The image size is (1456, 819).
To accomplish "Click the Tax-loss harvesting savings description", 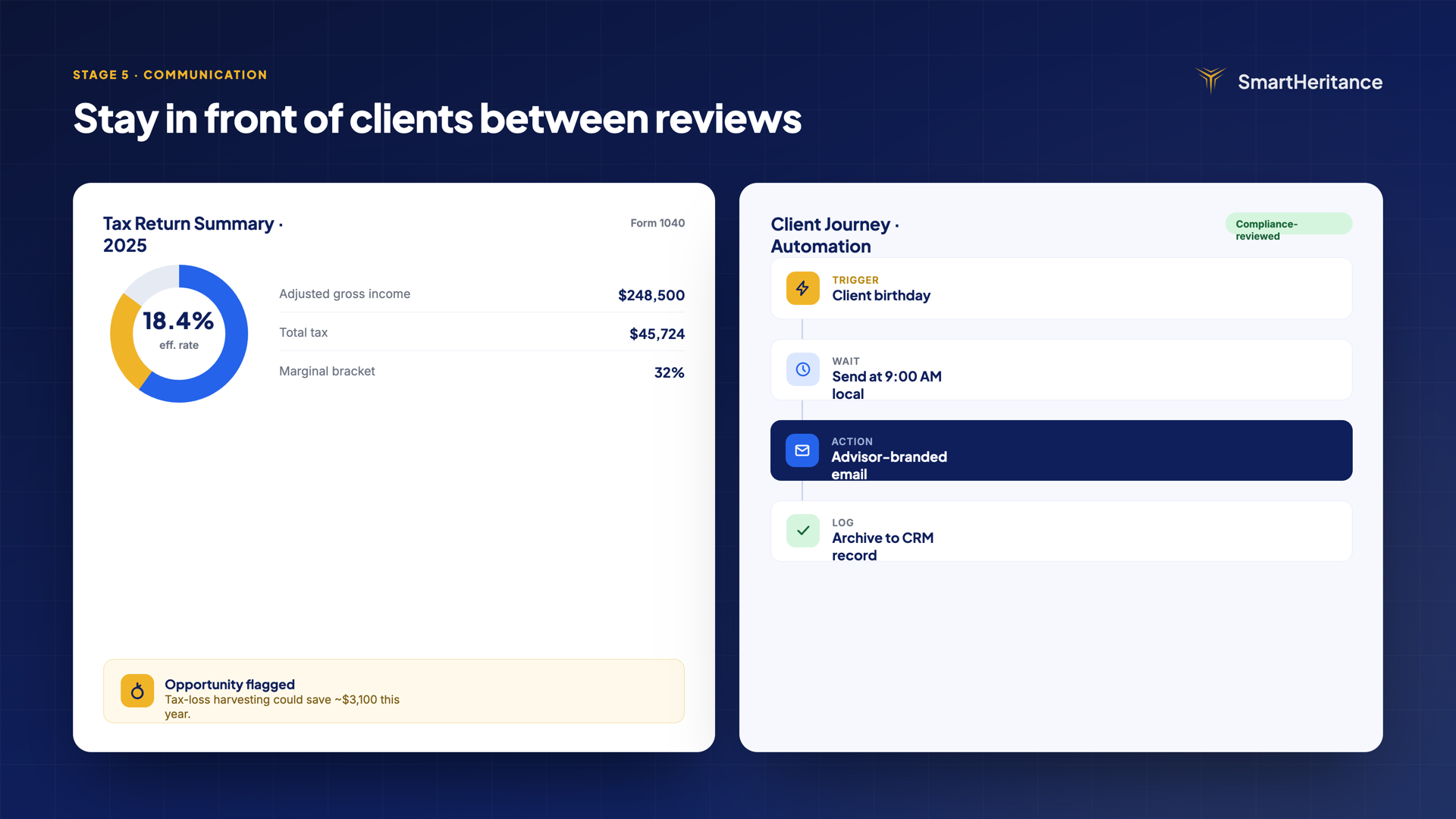I will coord(282,707).
